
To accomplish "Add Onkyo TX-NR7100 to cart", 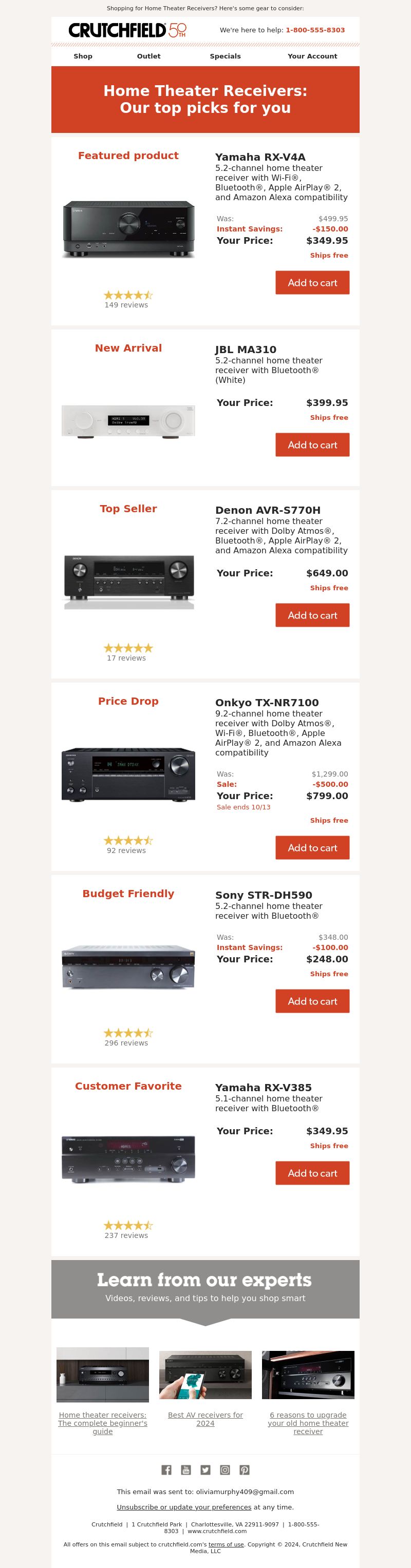I will (312, 848).
